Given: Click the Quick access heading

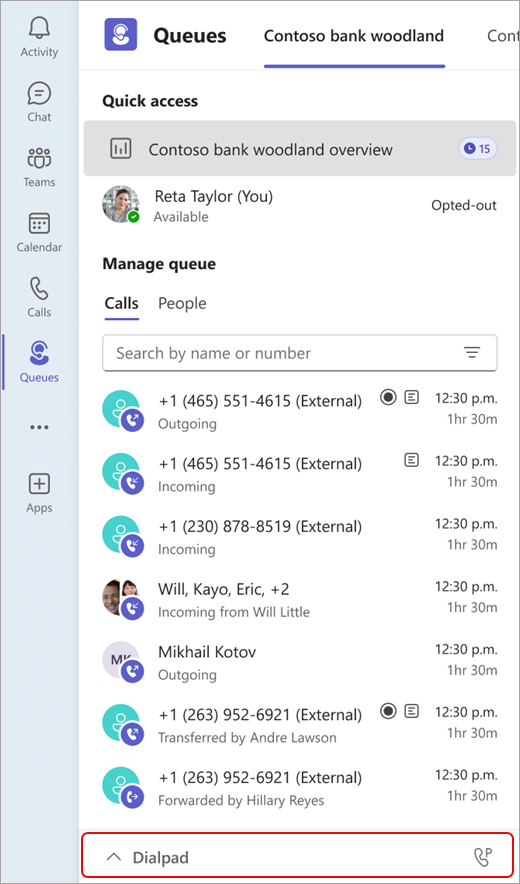Looking at the screenshot, I should pyautogui.click(x=150, y=101).
